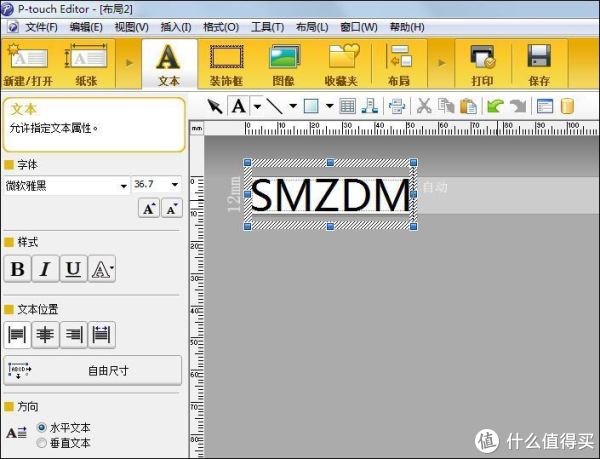
Task: Decrease font size with smaller A button
Action: click(172, 208)
